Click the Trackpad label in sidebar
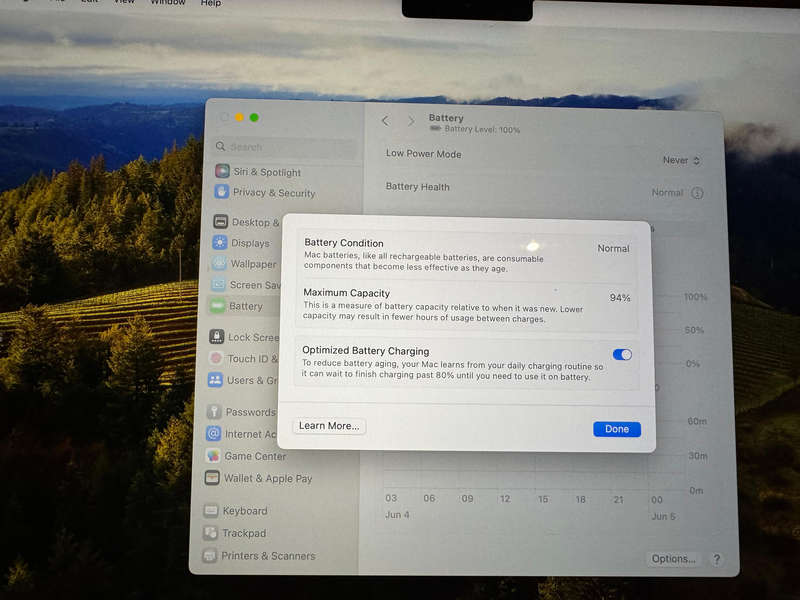800x600 pixels. pos(244,533)
